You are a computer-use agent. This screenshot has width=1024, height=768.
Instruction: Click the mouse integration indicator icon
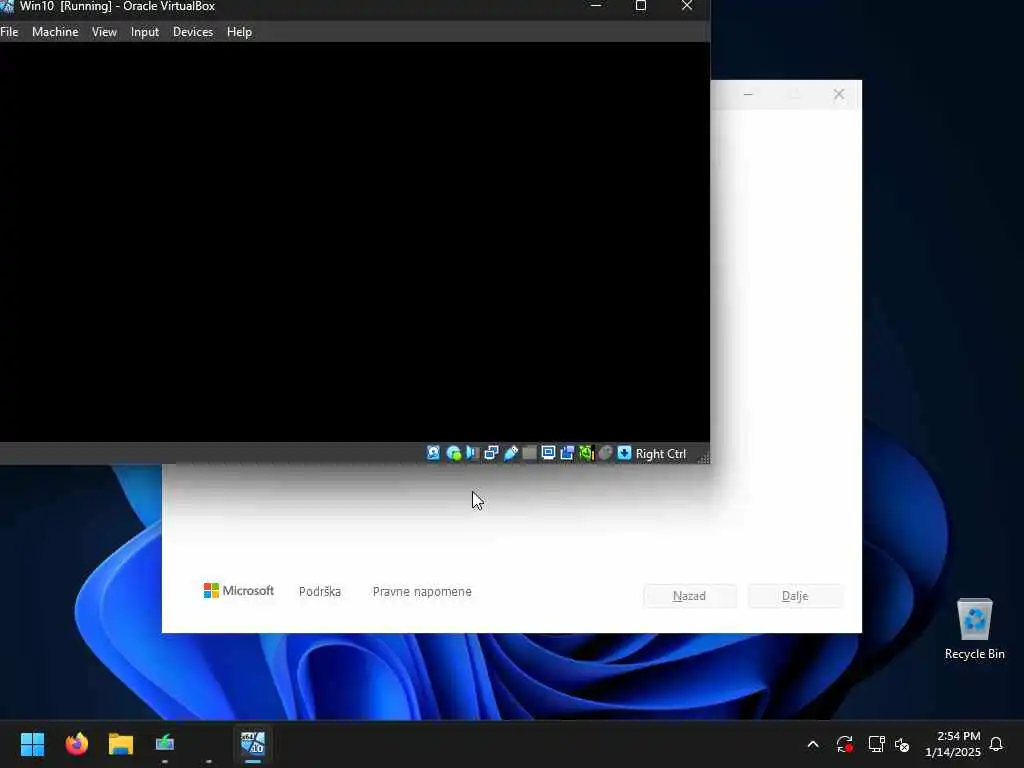pos(605,453)
